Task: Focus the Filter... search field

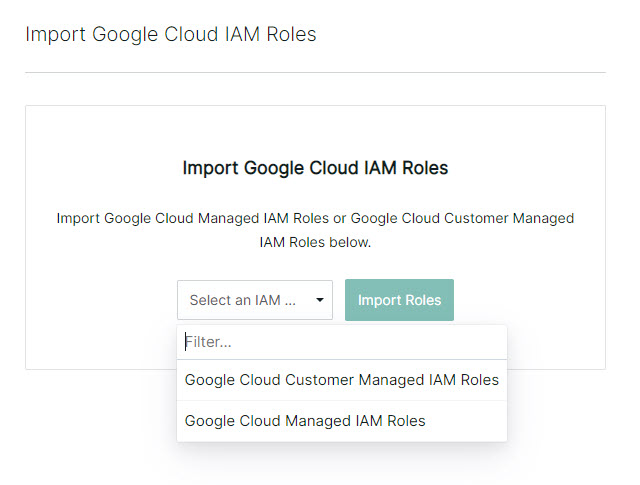Action: coord(342,342)
